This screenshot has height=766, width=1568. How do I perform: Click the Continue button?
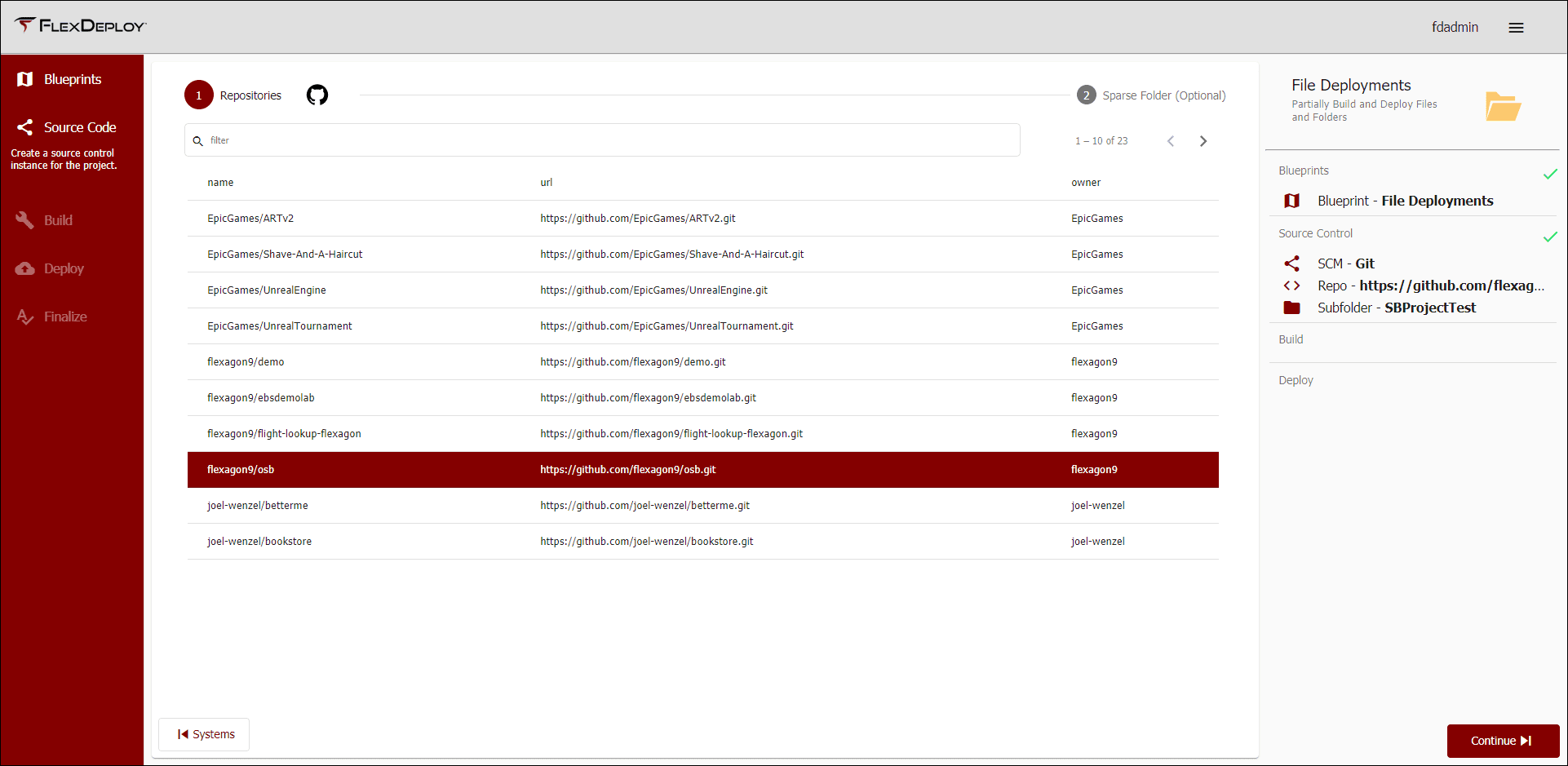click(1503, 741)
